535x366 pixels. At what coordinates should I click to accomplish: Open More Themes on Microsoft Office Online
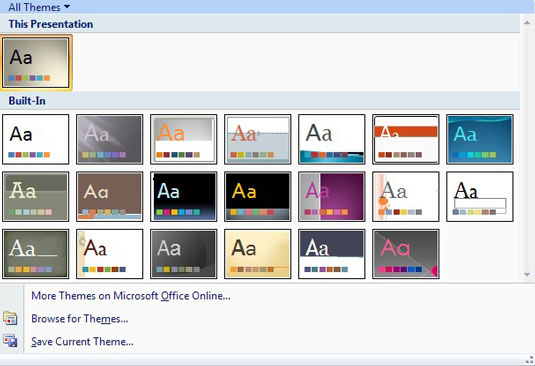click(131, 295)
